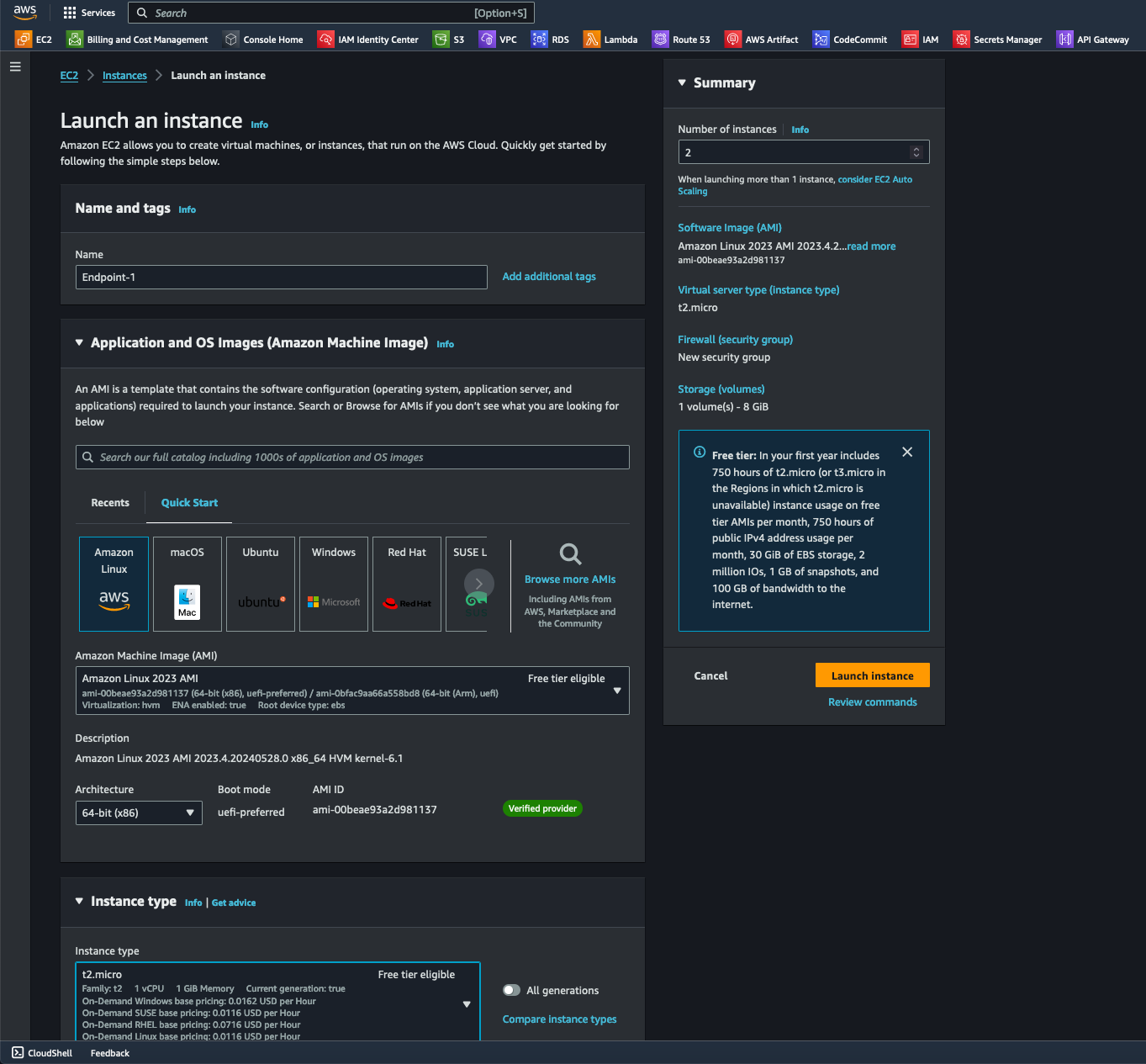This screenshot has height=1064, width=1146.
Task: Click the Verified provider badge
Action: pyautogui.click(x=542, y=808)
